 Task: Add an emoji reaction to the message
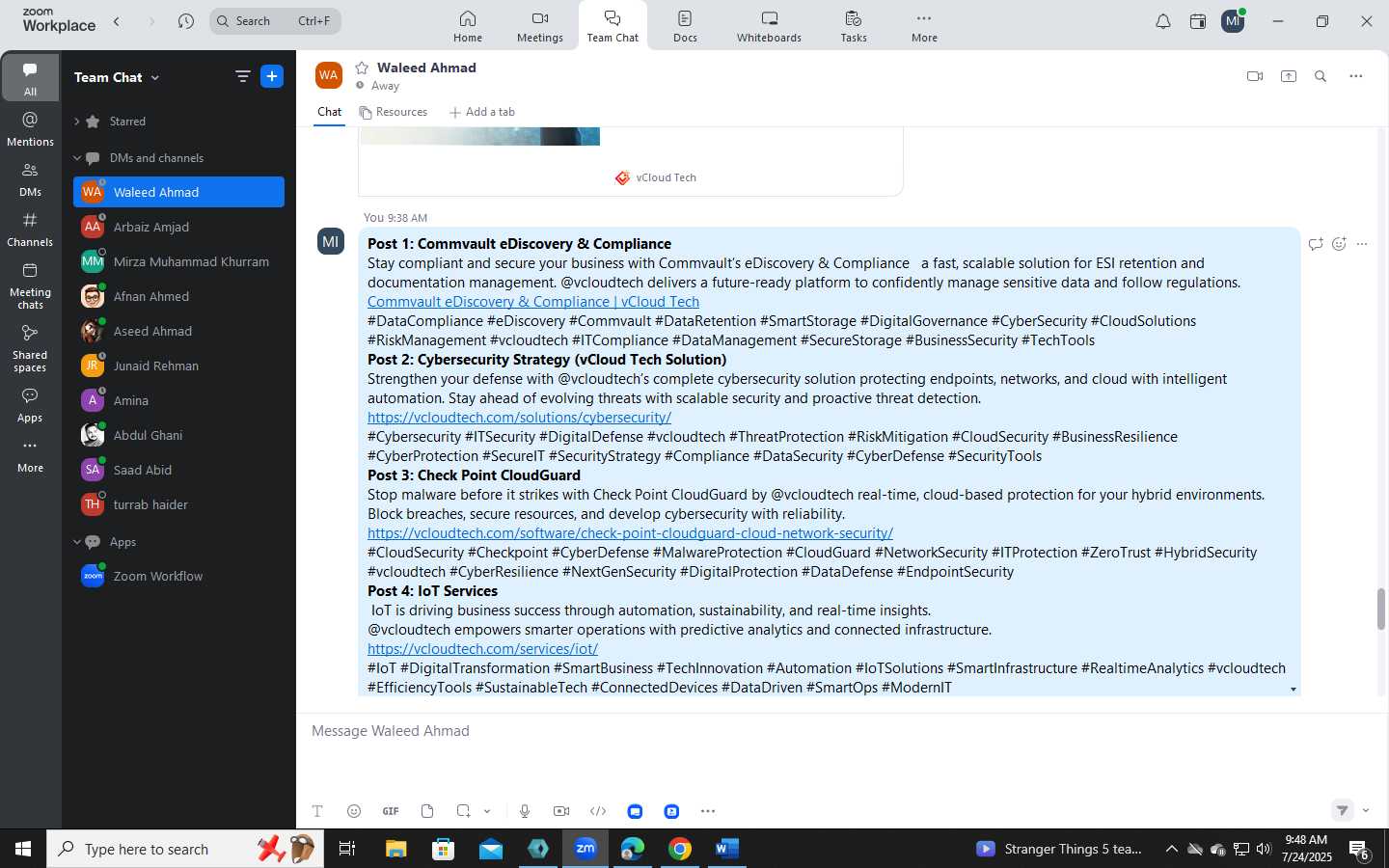pos(1339,244)
